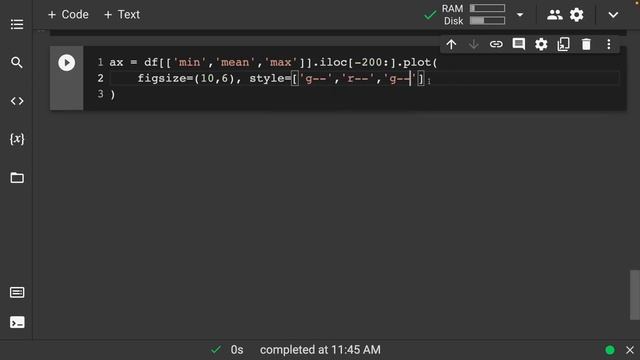View the Disk usage bar
The height and width of the screenshot is (360, 640).
[x=487, y=20]
